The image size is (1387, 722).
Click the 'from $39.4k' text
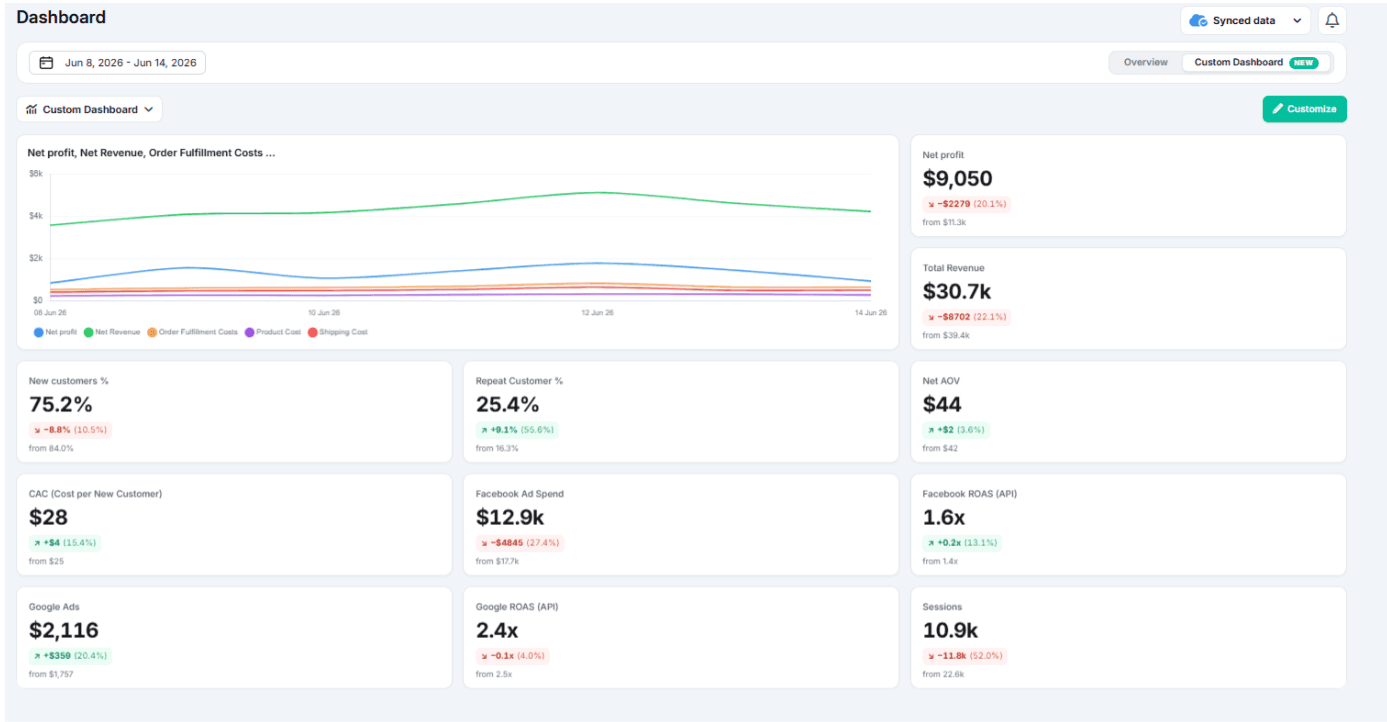[x=946, y=335]
